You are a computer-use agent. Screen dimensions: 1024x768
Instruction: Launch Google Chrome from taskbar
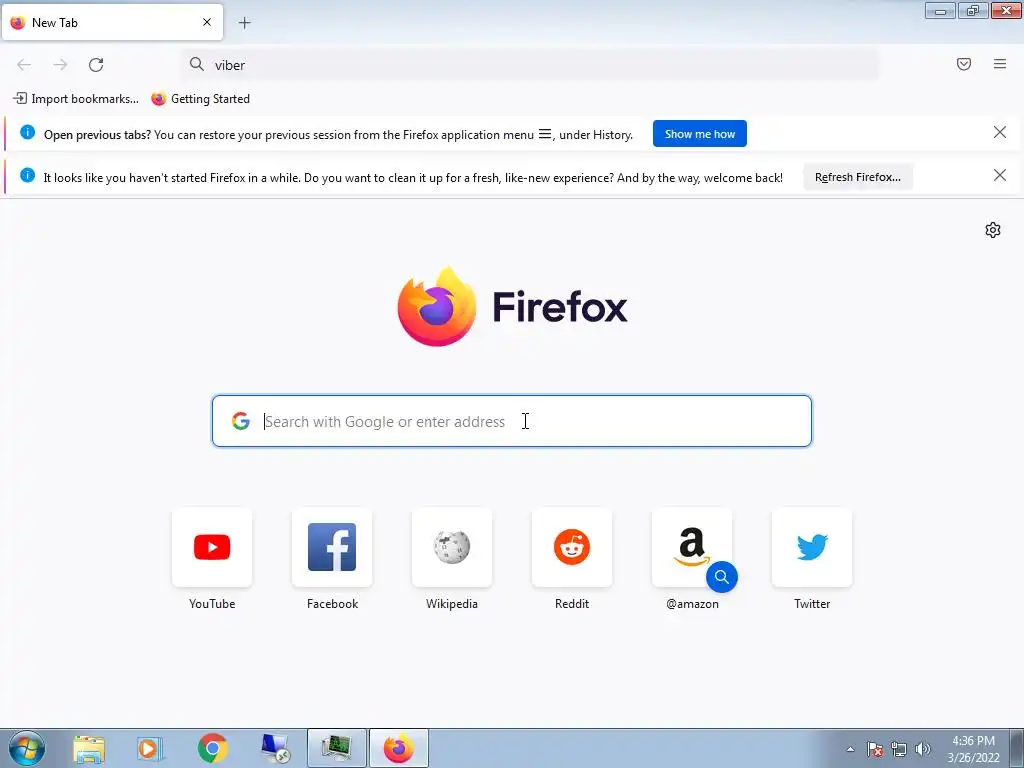click(212, 748)
